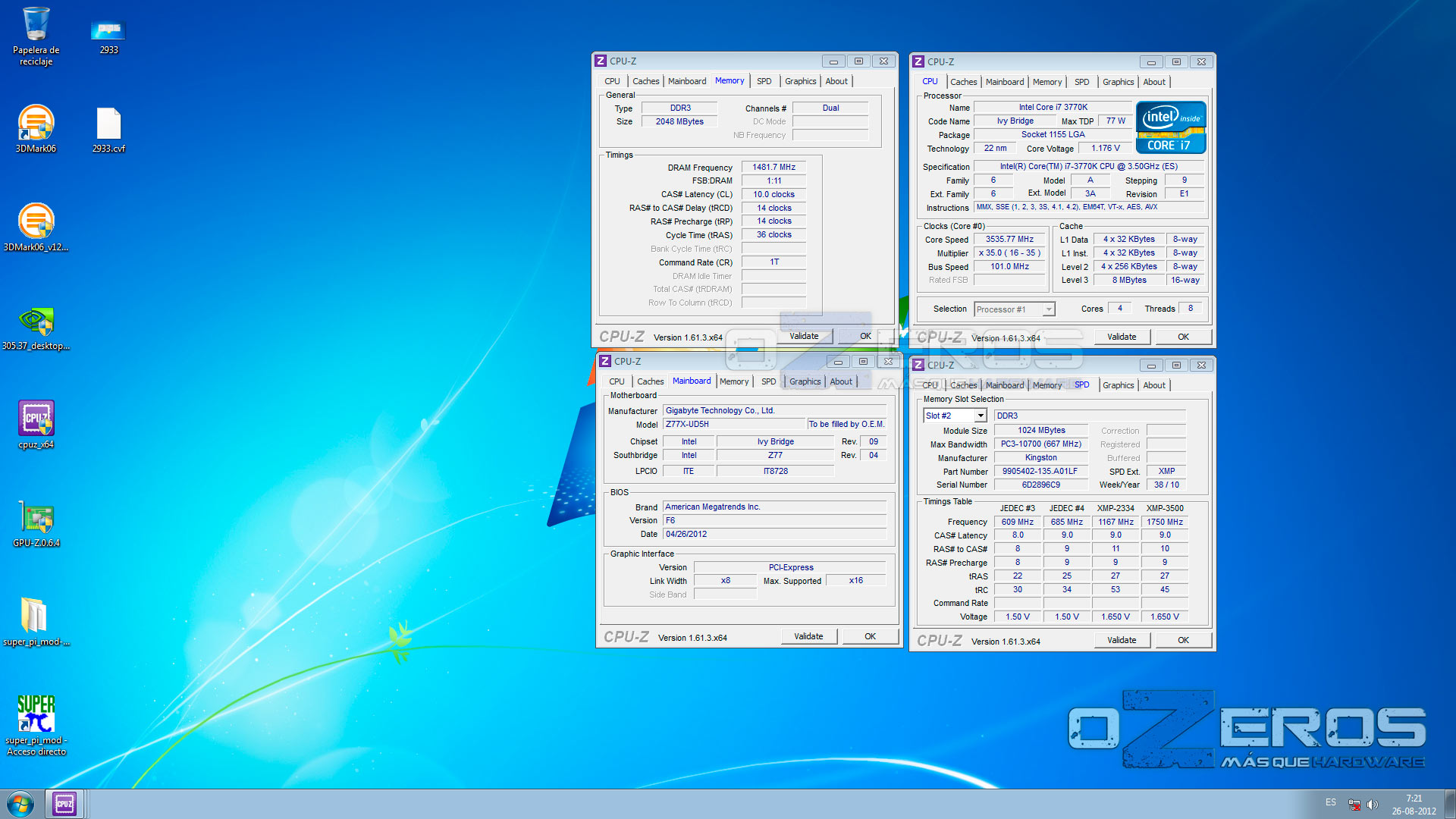Click the Core Speed value 3535.77 MHz
Image resolution: width=1456 pixels, height=819 pixels.
point(1009,239)
